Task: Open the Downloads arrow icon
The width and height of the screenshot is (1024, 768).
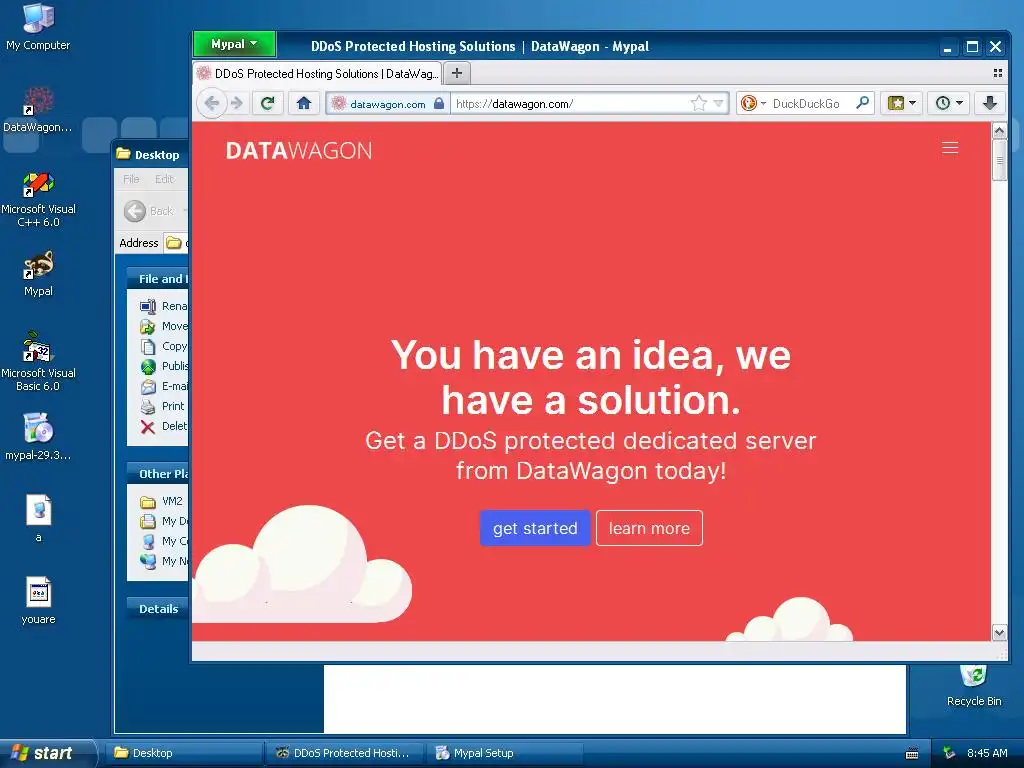Action: (990, 103)
